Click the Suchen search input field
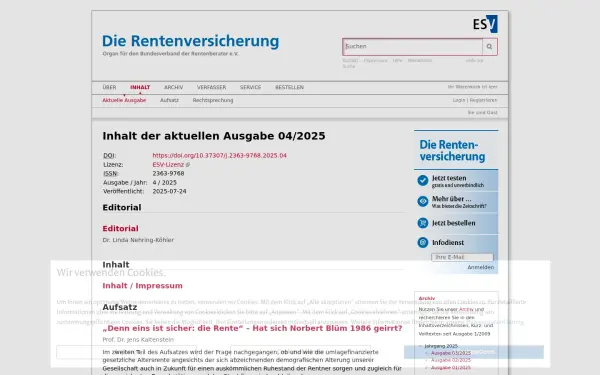Screen dimensions: 600x375 point(413,47)
